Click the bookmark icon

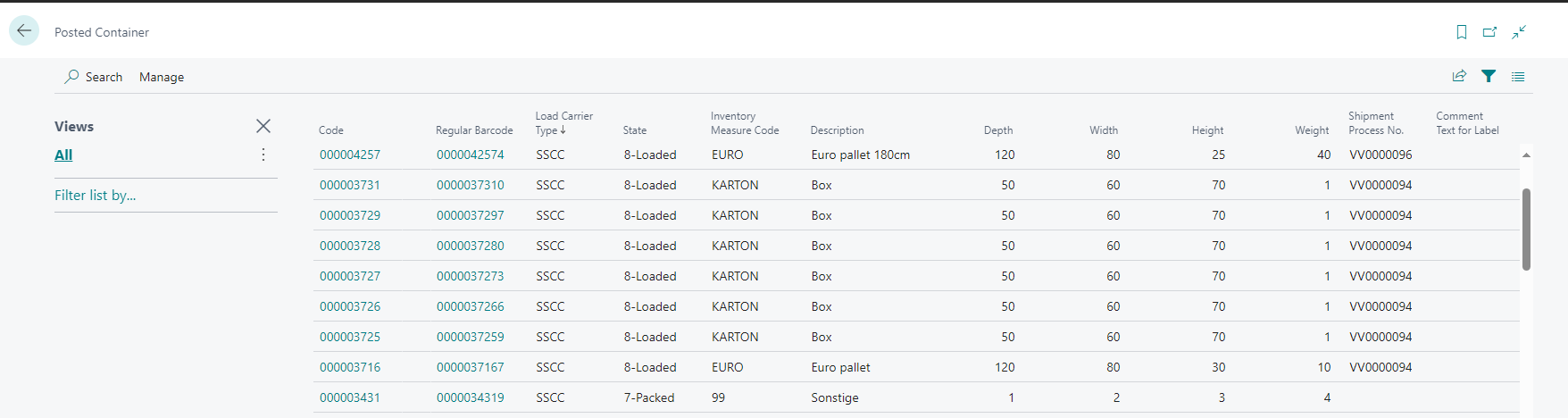pos(1462,32)
